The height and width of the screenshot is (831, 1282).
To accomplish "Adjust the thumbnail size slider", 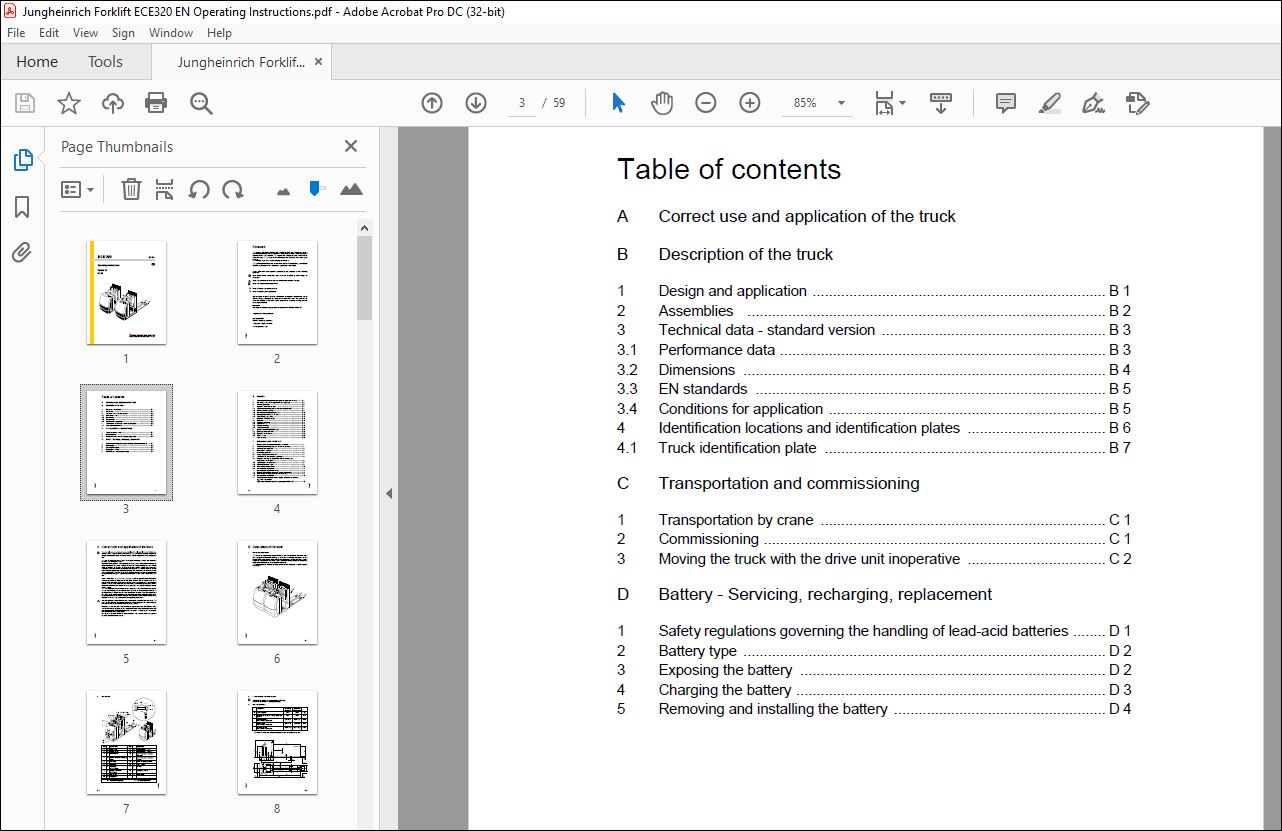I will point(317,188).
